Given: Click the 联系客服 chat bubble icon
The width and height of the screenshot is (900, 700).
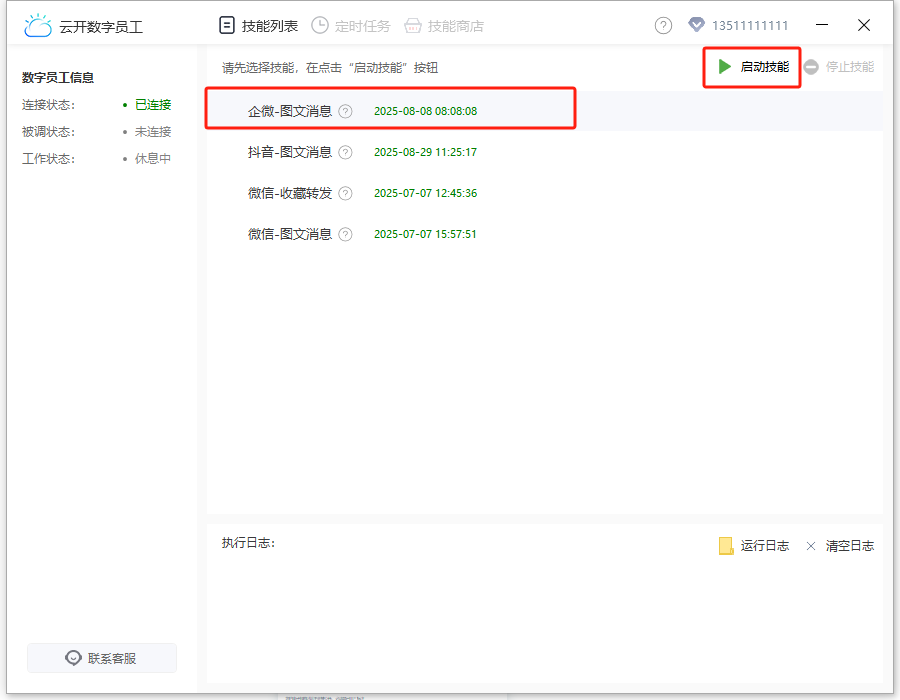Looking at the screenshot, I should 73,658.
